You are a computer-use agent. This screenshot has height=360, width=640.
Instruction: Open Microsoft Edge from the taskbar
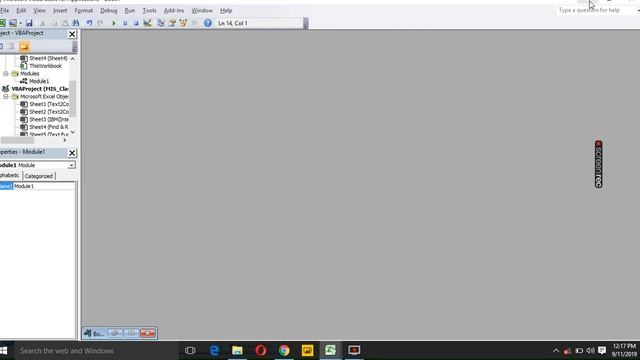(x=214, y=351)
